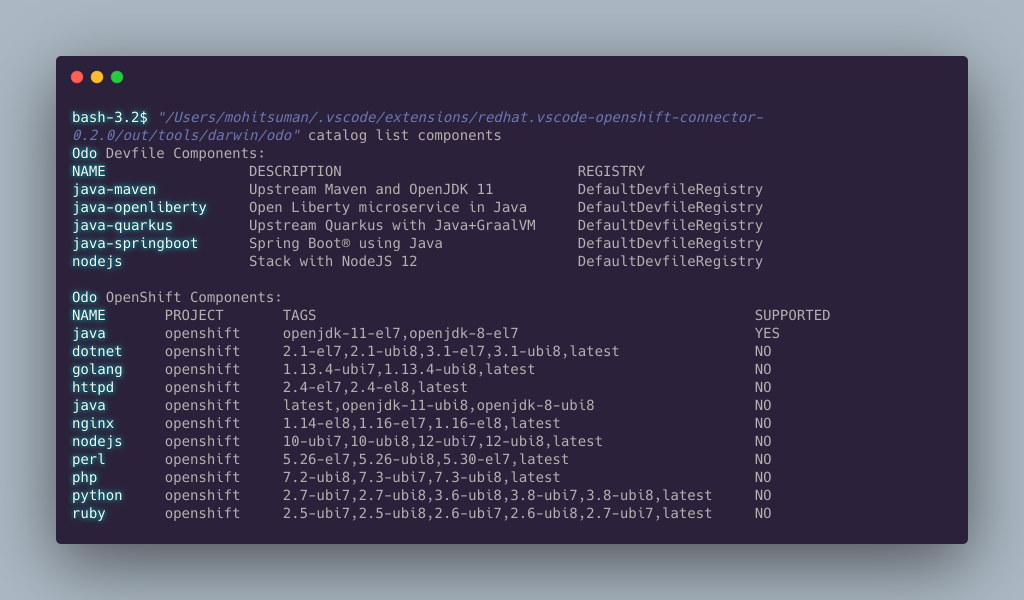Click the java-springboot component name
This screenshot has height=600, width=1024.
[135, 243]
